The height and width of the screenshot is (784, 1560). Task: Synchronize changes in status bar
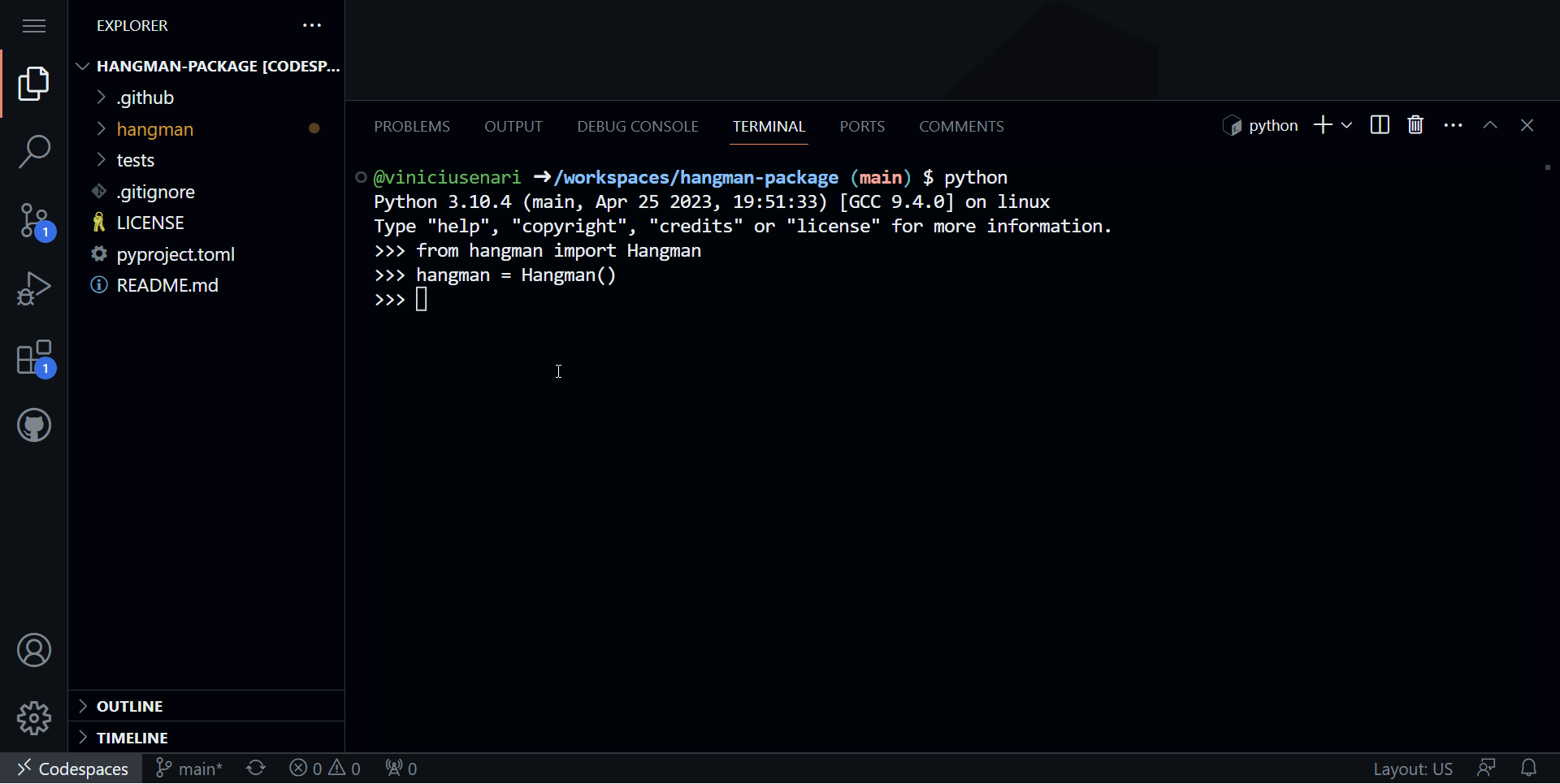pos(256,769)
